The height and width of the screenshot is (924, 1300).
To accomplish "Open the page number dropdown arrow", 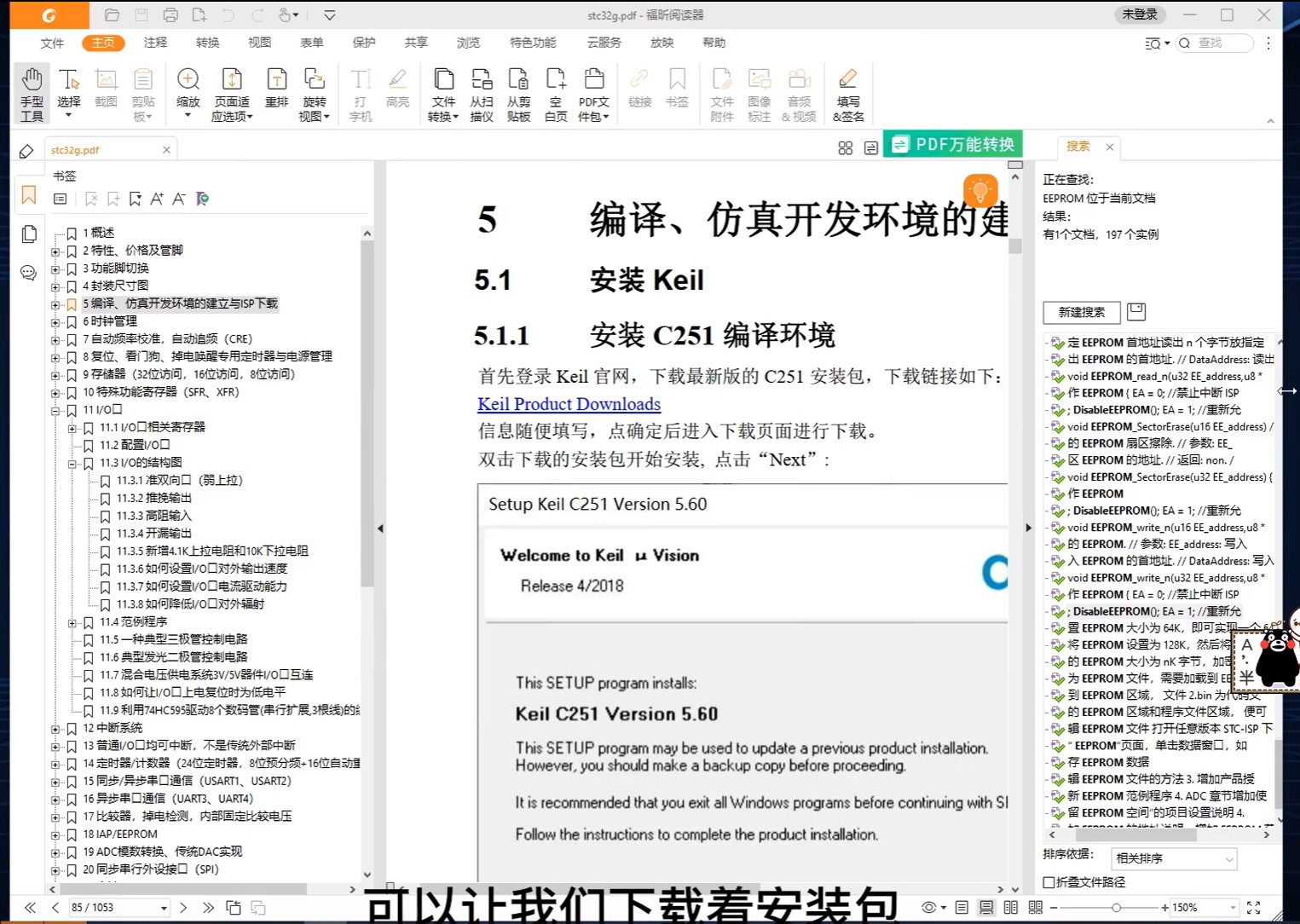I will (x=164, y=908).
